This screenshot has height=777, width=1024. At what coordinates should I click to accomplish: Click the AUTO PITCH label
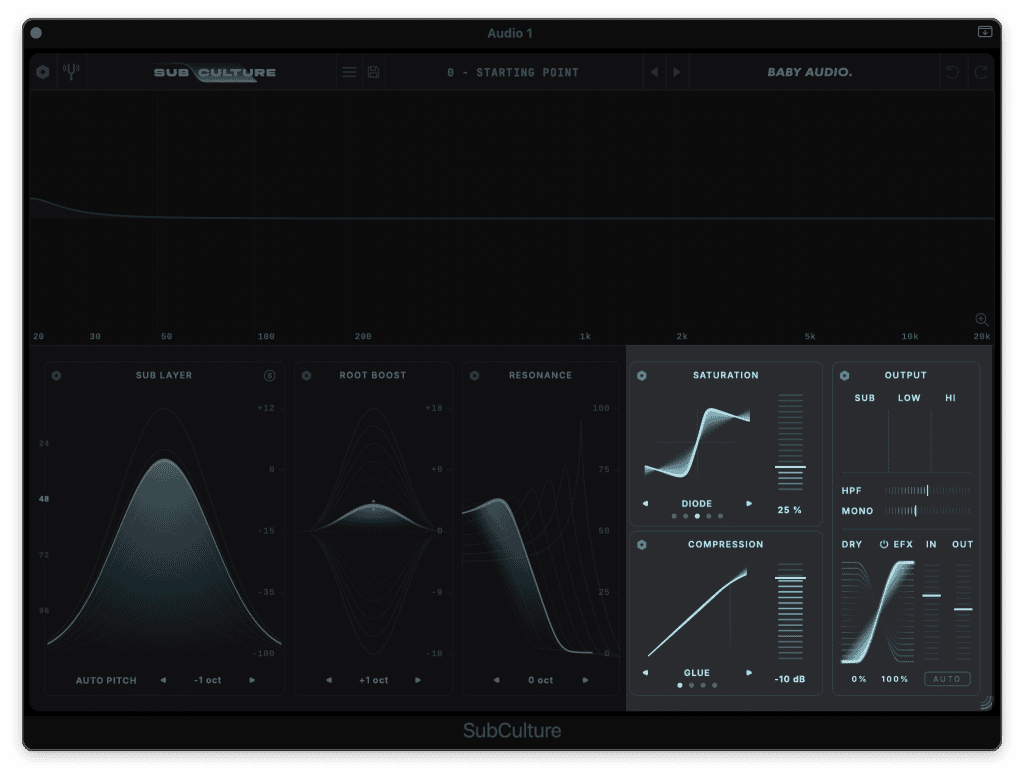[106, 680]
